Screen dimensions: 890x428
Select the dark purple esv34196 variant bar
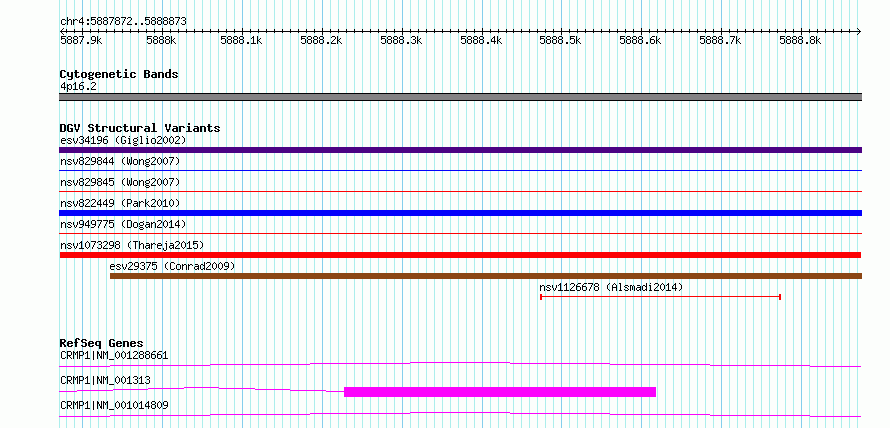[460, 150]
